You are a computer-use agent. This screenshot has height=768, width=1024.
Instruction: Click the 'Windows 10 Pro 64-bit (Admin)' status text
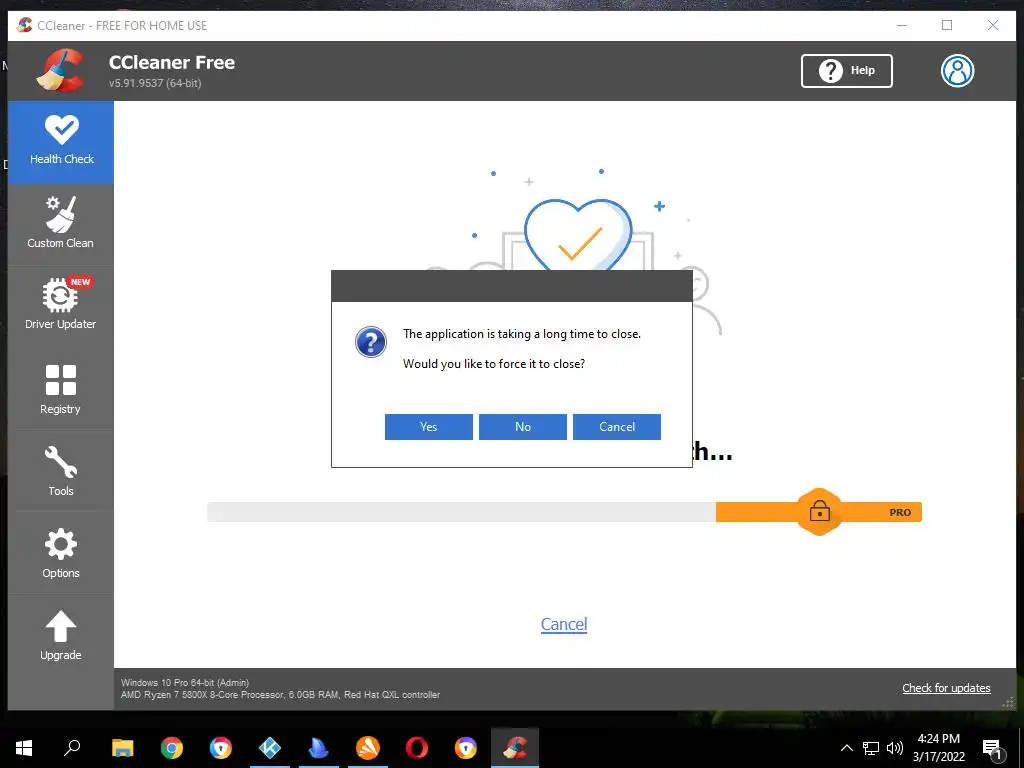pos(185,682)
